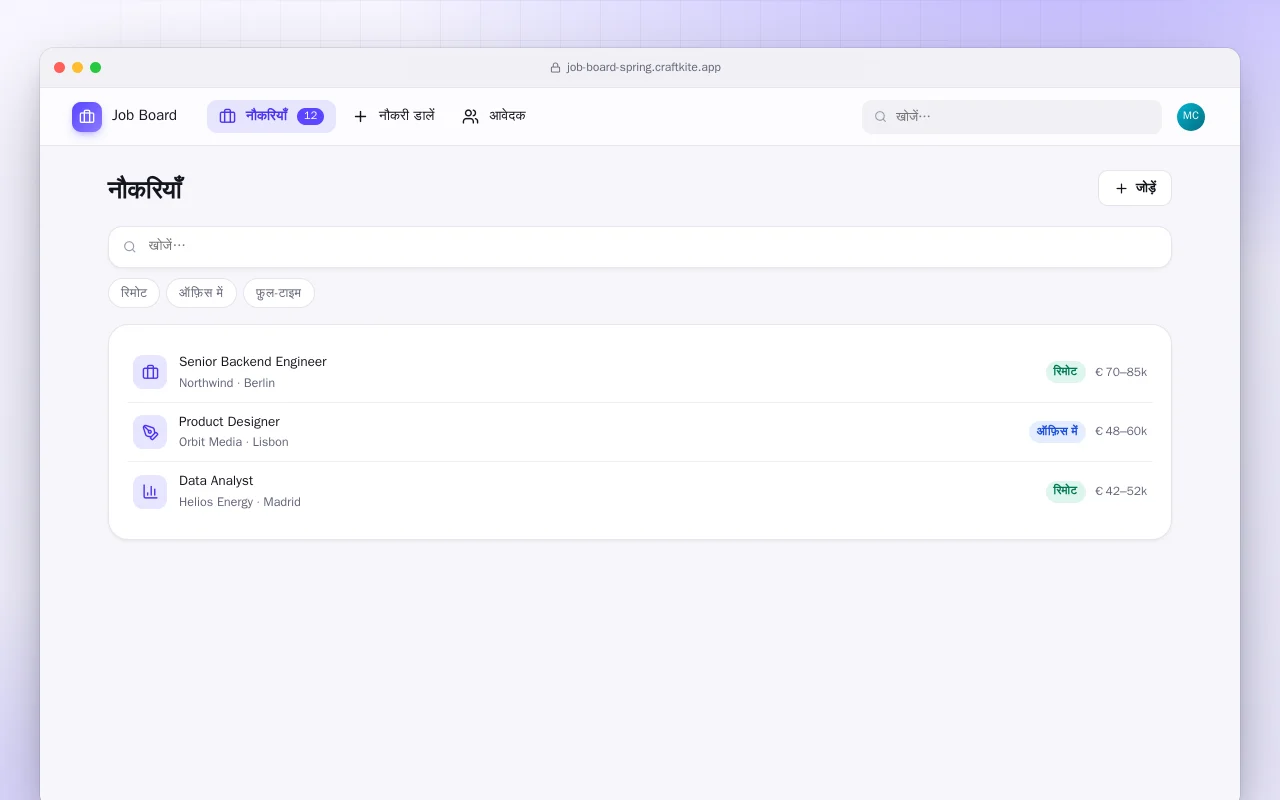Focus the top navigation search field
This screenshot has height=800, width=1280.
coord(1012,117)
